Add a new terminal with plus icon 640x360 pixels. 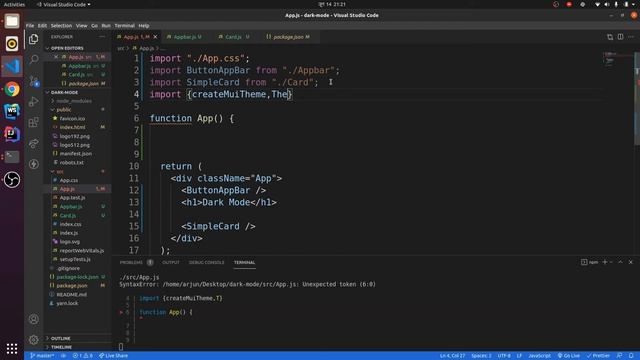click(605, 262)
